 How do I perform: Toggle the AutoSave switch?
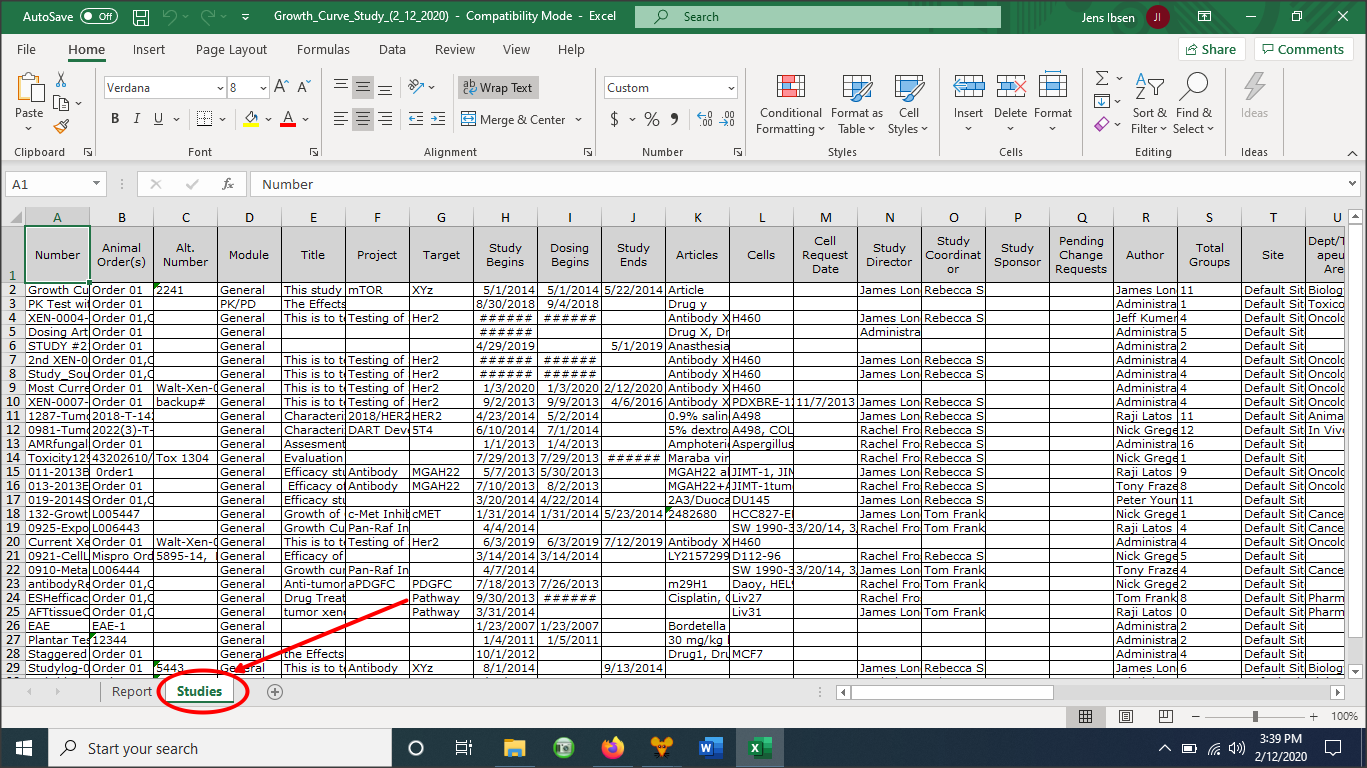coord(98,17)
